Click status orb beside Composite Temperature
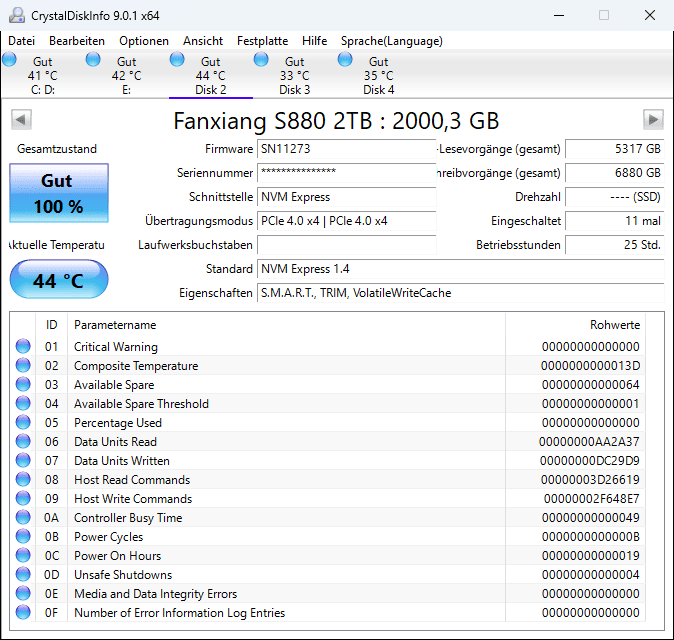 pyautogui.click(x=23, y=365)
